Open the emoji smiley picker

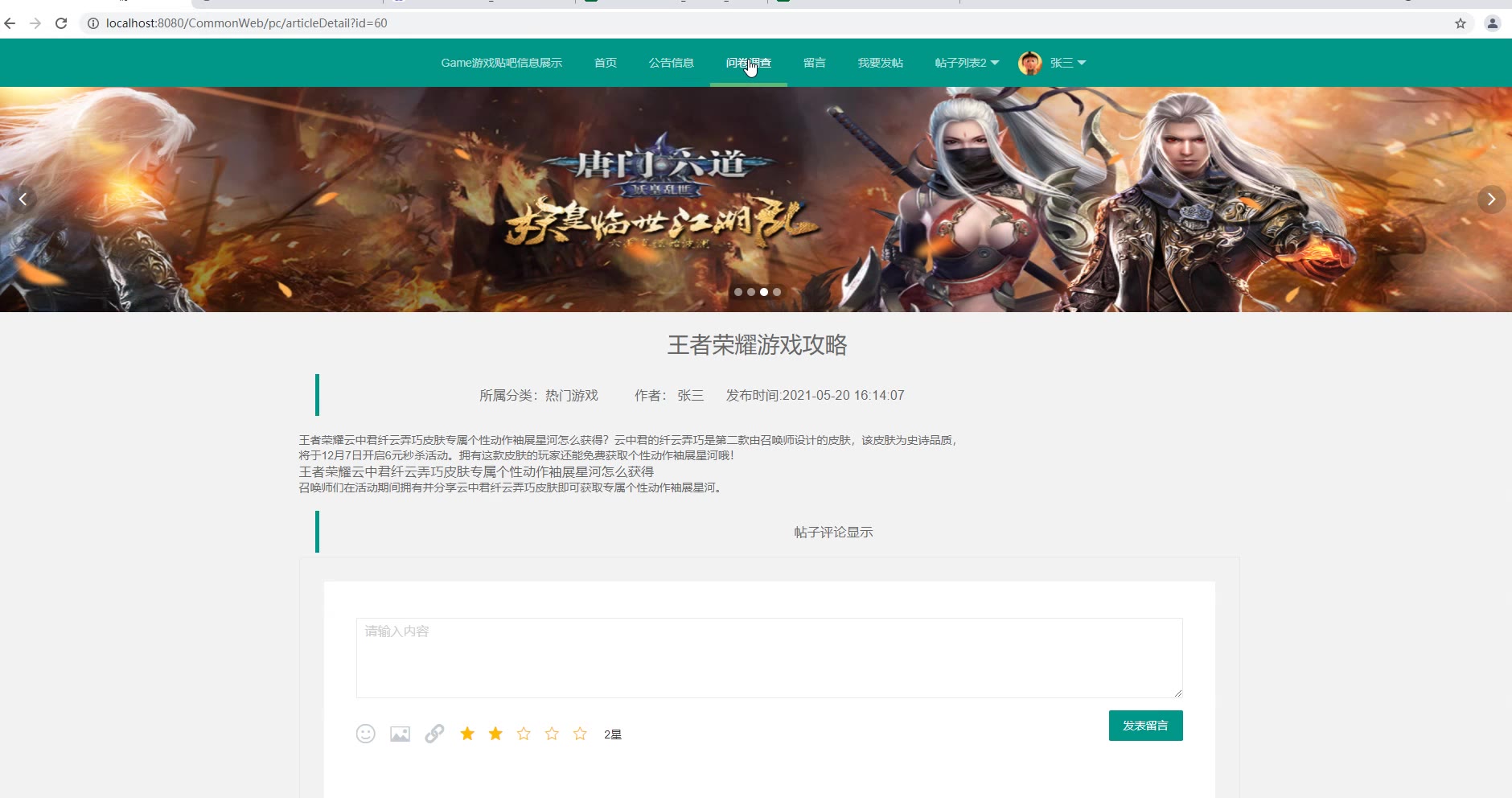(366, 734)
